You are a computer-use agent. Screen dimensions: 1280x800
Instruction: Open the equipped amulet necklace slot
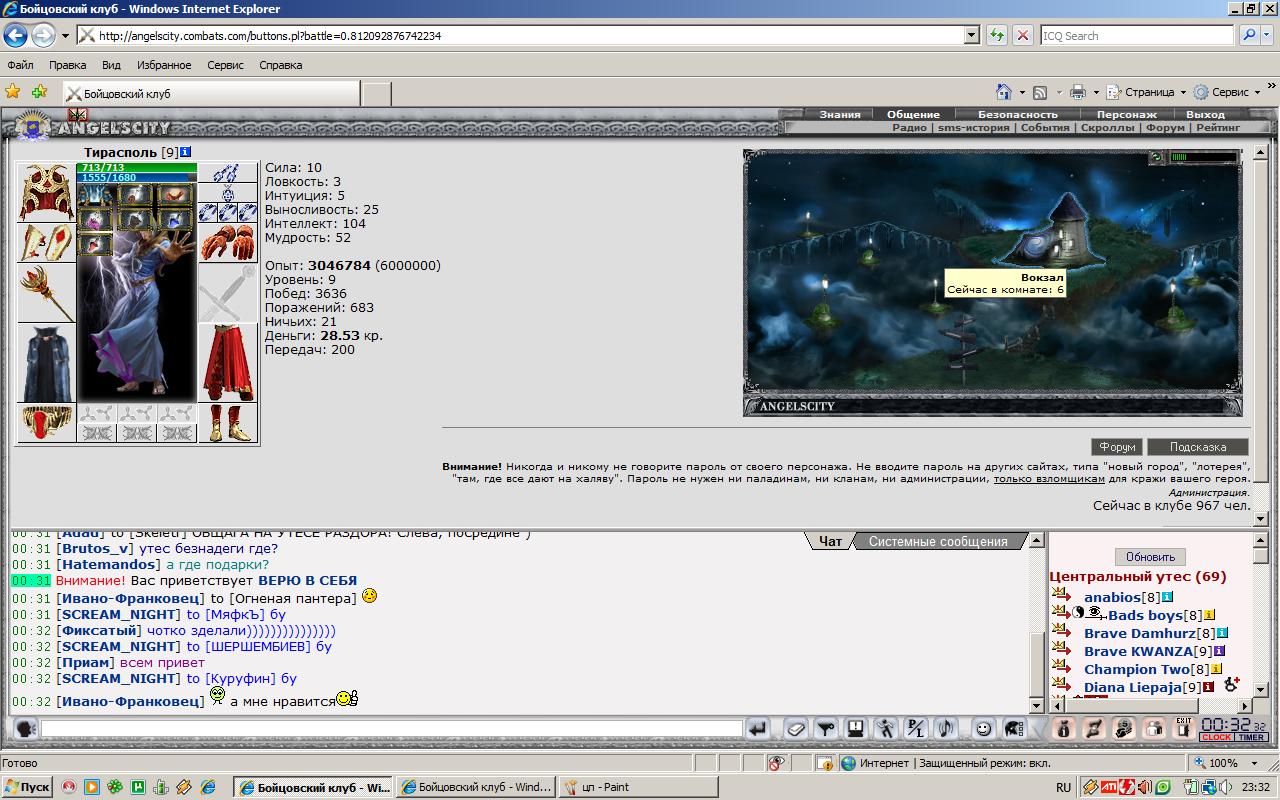228,192
